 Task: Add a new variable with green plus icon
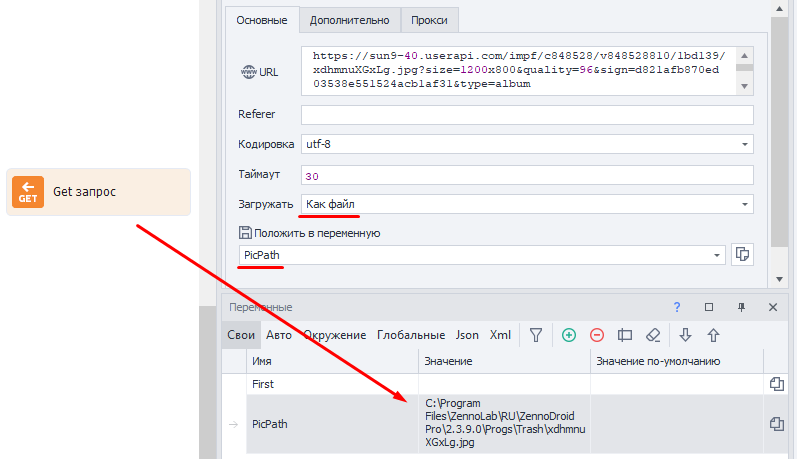[x=569, y=336]
